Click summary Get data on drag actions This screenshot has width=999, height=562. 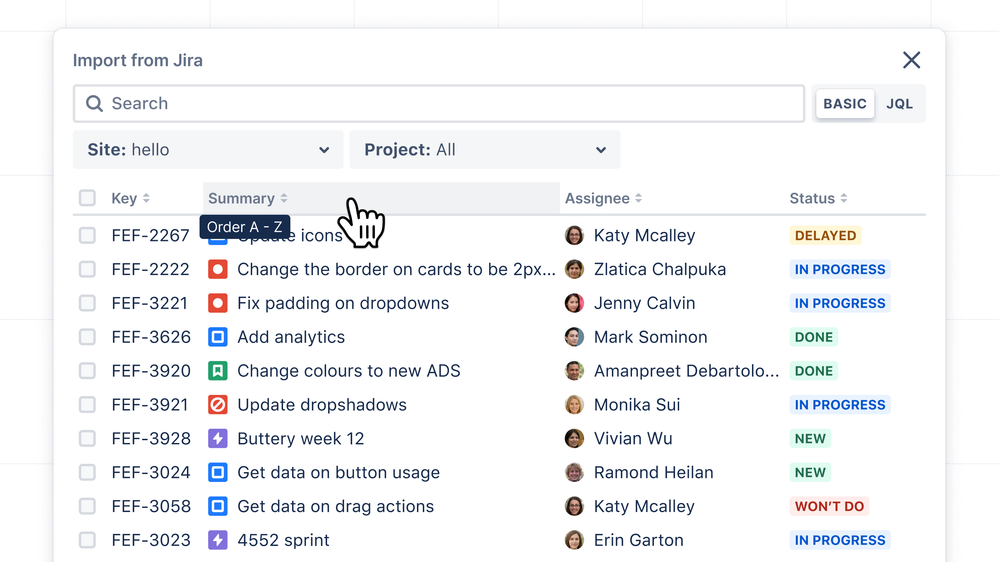[335, 506]
